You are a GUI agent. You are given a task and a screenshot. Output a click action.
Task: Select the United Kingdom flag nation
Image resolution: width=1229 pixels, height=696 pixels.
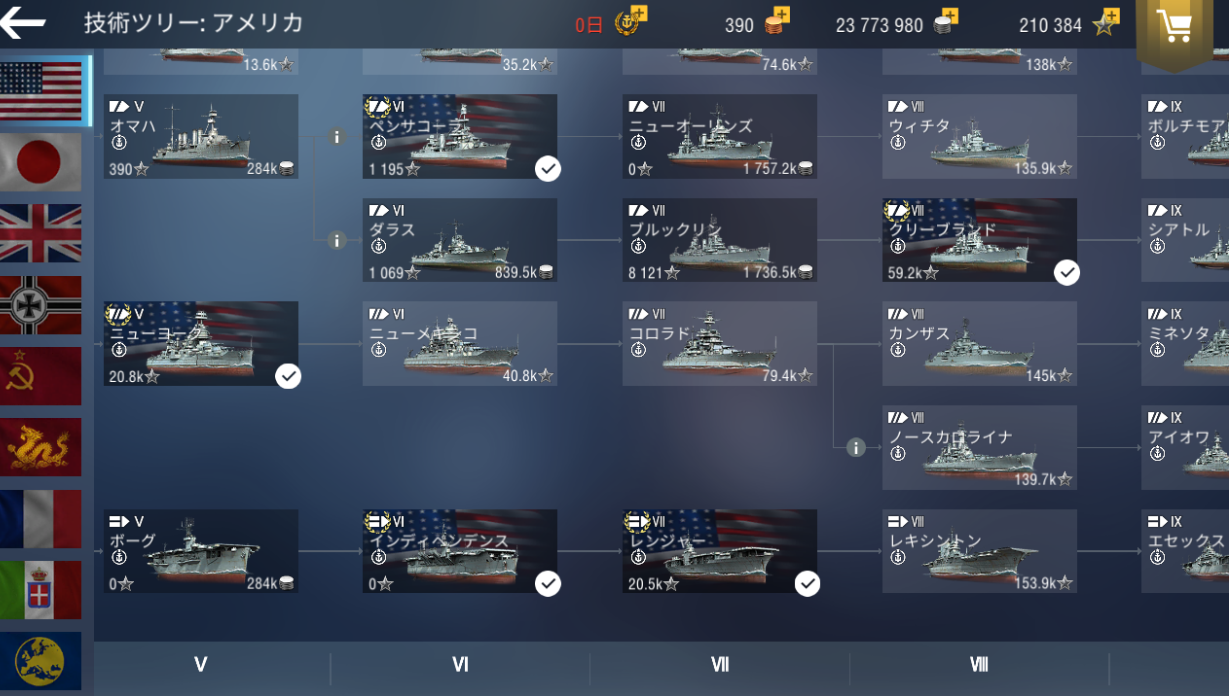[x=41, y=233]
